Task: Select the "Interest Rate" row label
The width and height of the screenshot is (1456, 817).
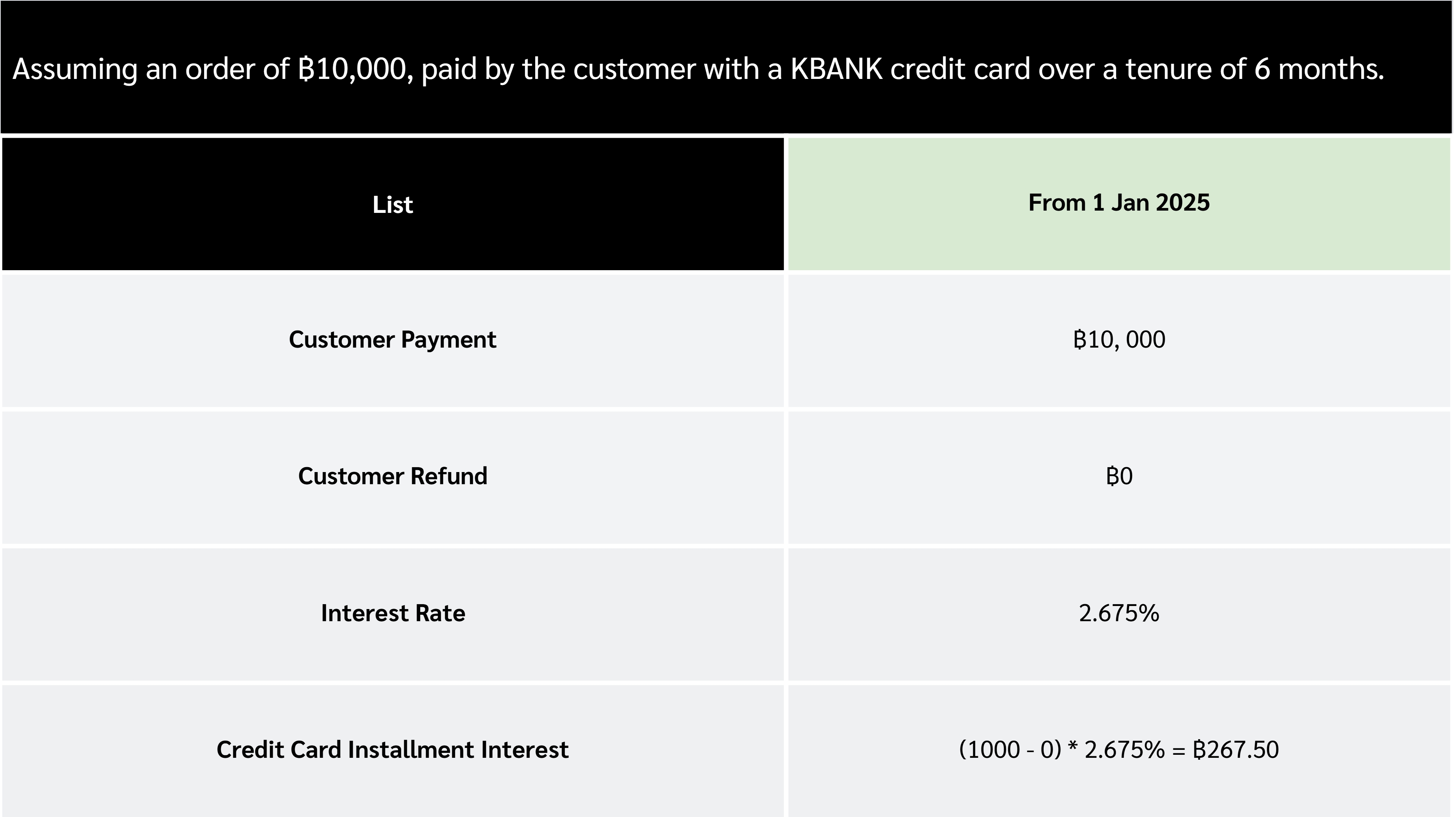Action: [392, 614]
